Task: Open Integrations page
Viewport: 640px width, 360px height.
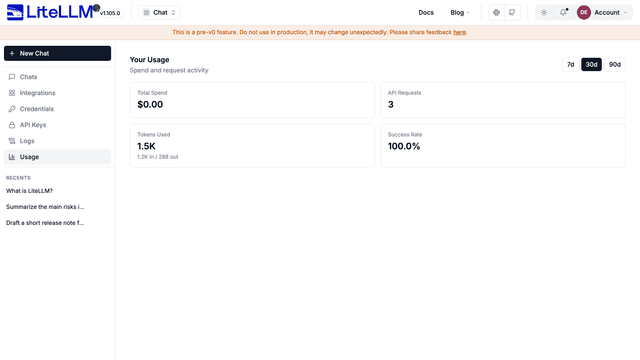Action: click(58, 93)
